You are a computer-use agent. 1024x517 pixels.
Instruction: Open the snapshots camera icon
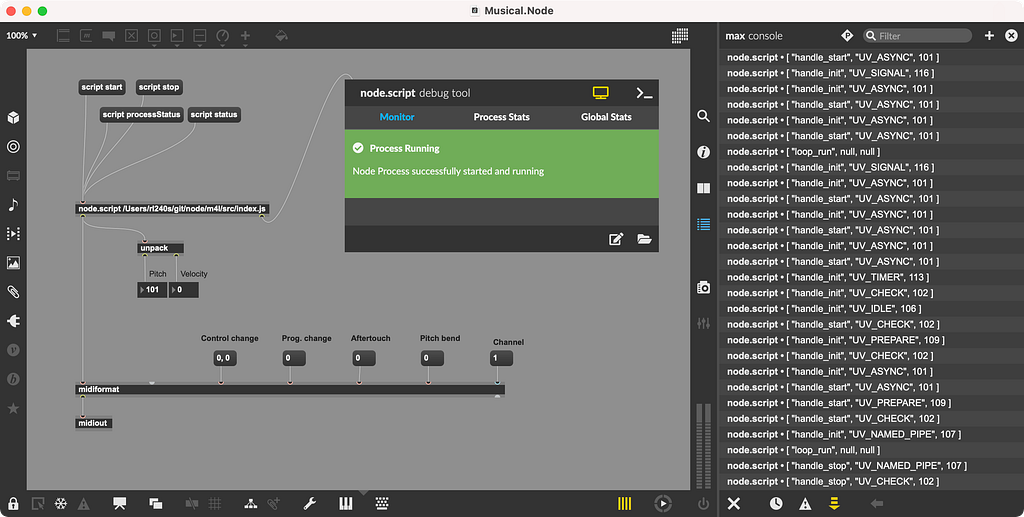pyautogui.click(x=704, y=288)
